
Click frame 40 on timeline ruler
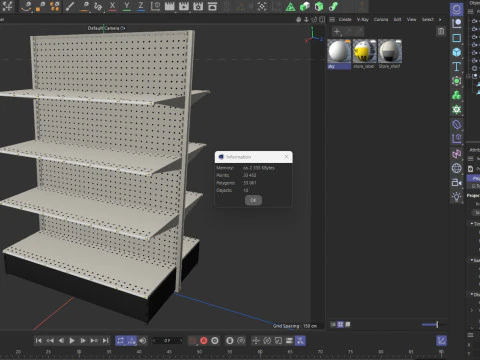(x=139, y=352)
